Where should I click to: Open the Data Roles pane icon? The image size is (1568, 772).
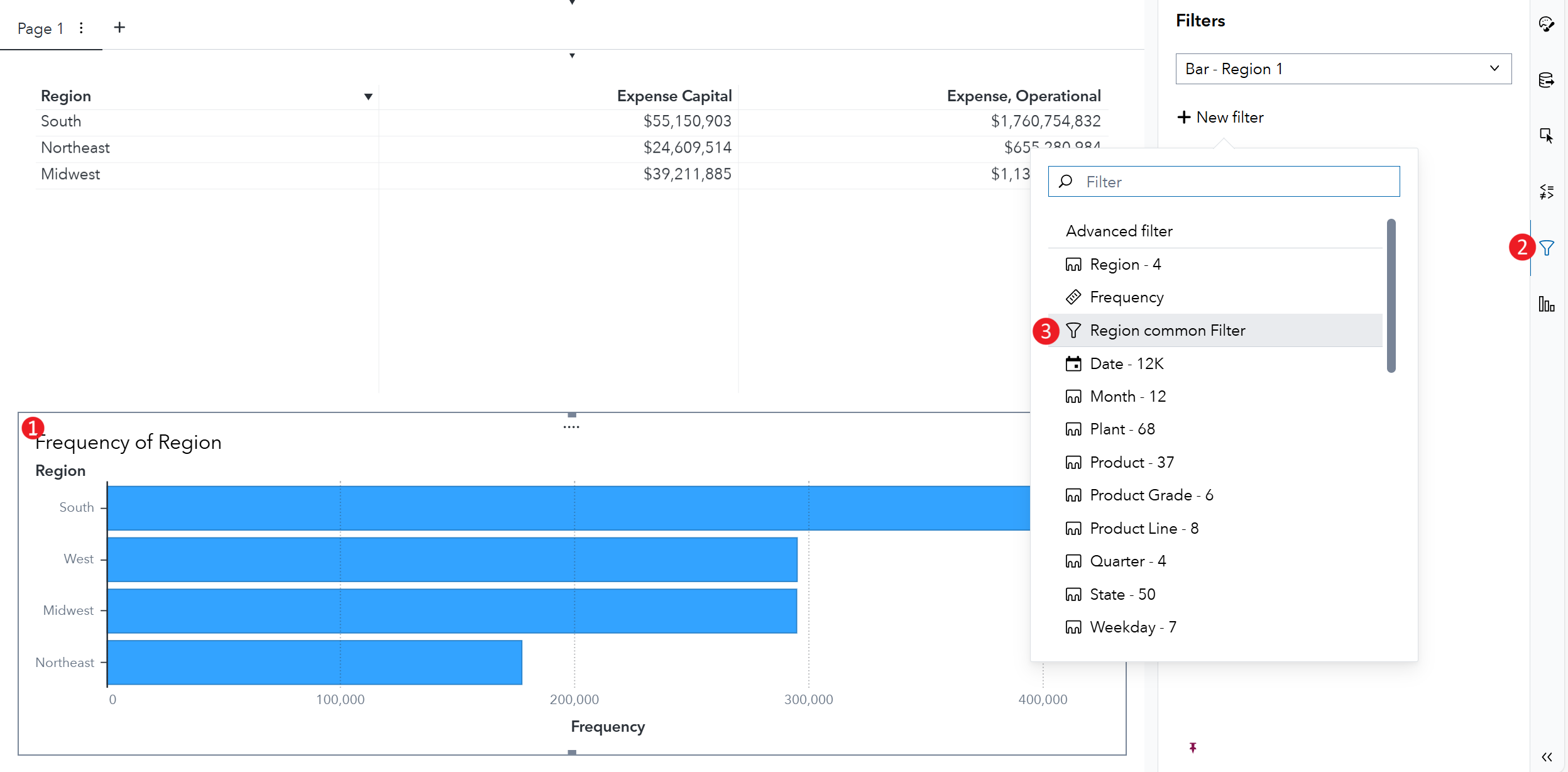(1547, 80)
